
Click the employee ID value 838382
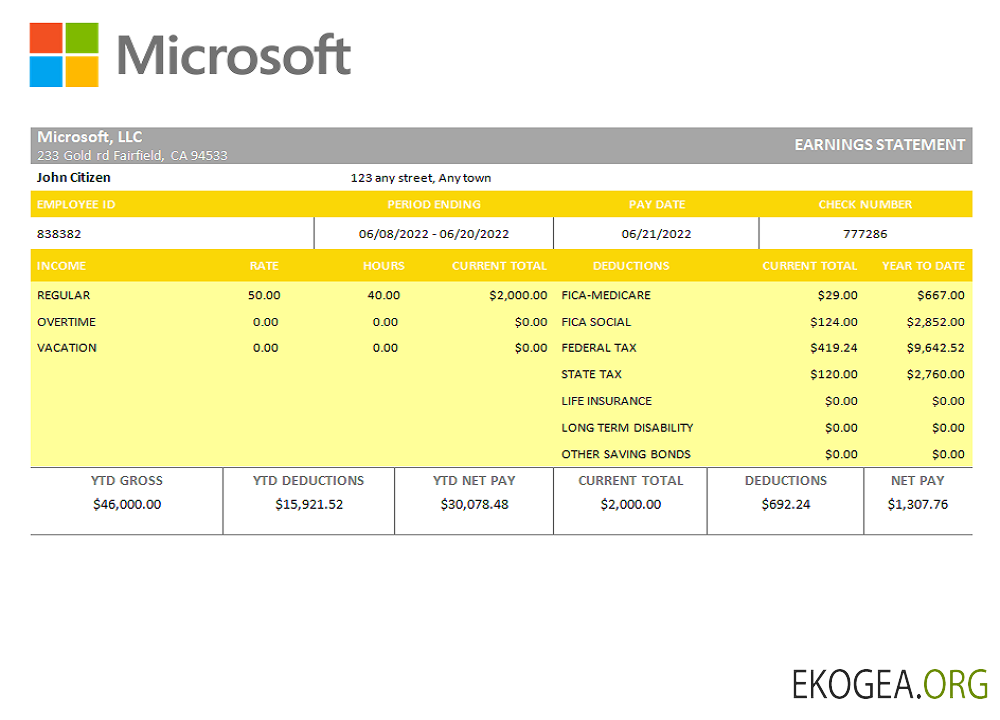click(59, 234)
